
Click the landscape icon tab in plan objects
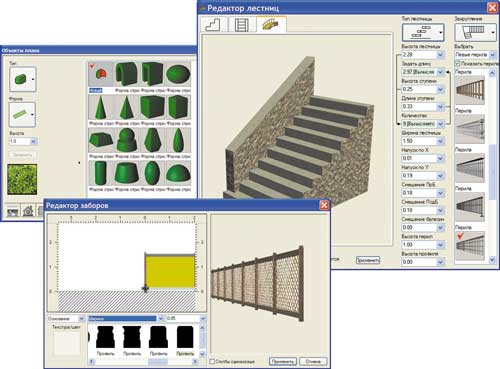(13, 211)
